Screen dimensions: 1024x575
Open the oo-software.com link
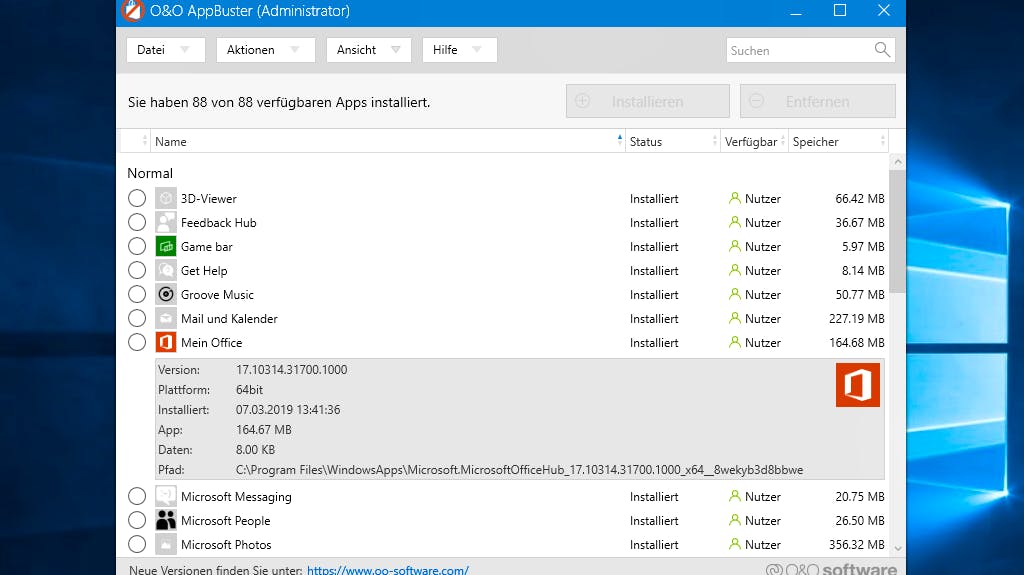(x=388, y=570)
